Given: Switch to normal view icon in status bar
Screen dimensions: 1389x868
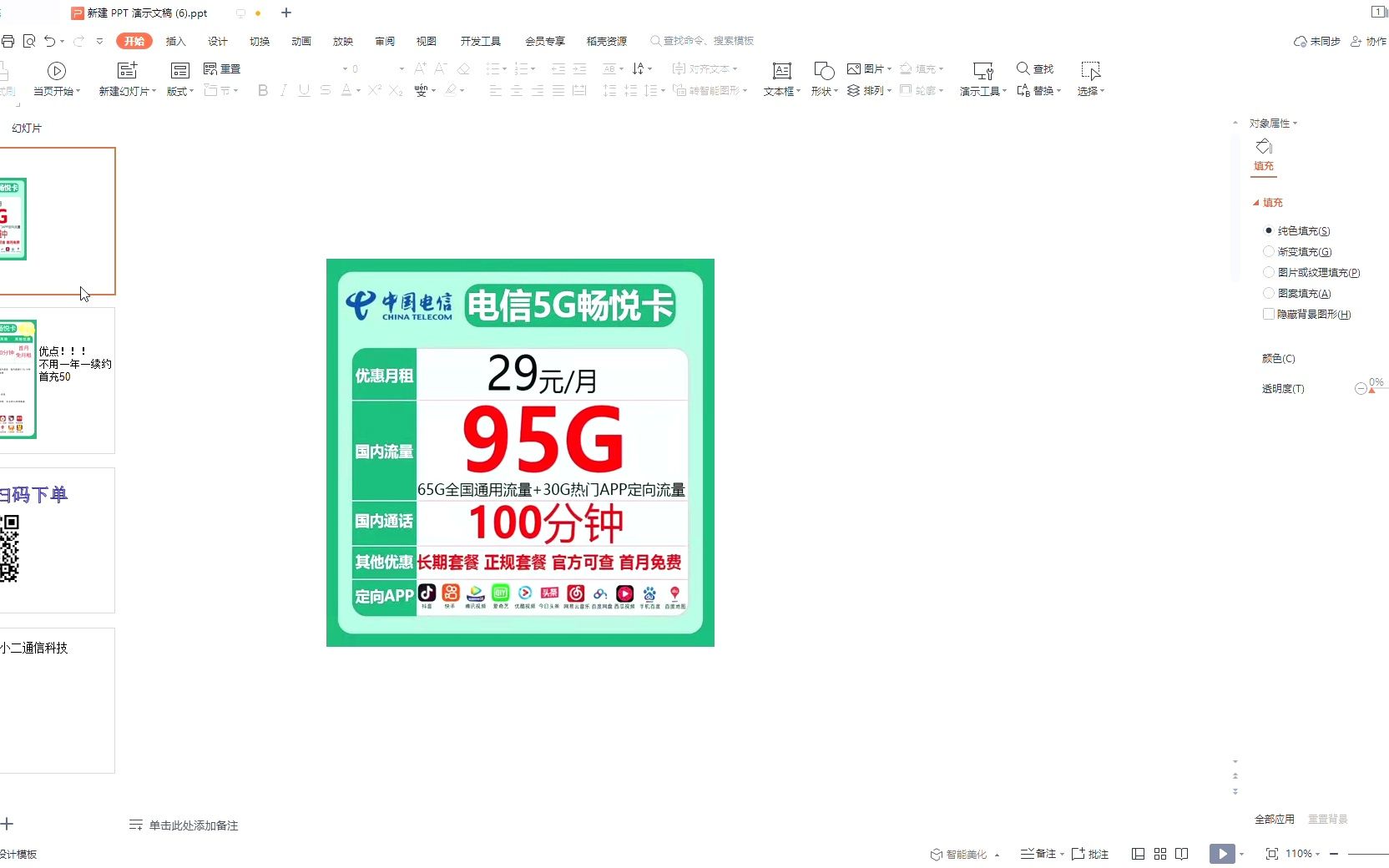Looking at the screenshot, I should click(x=1138, y=854).
